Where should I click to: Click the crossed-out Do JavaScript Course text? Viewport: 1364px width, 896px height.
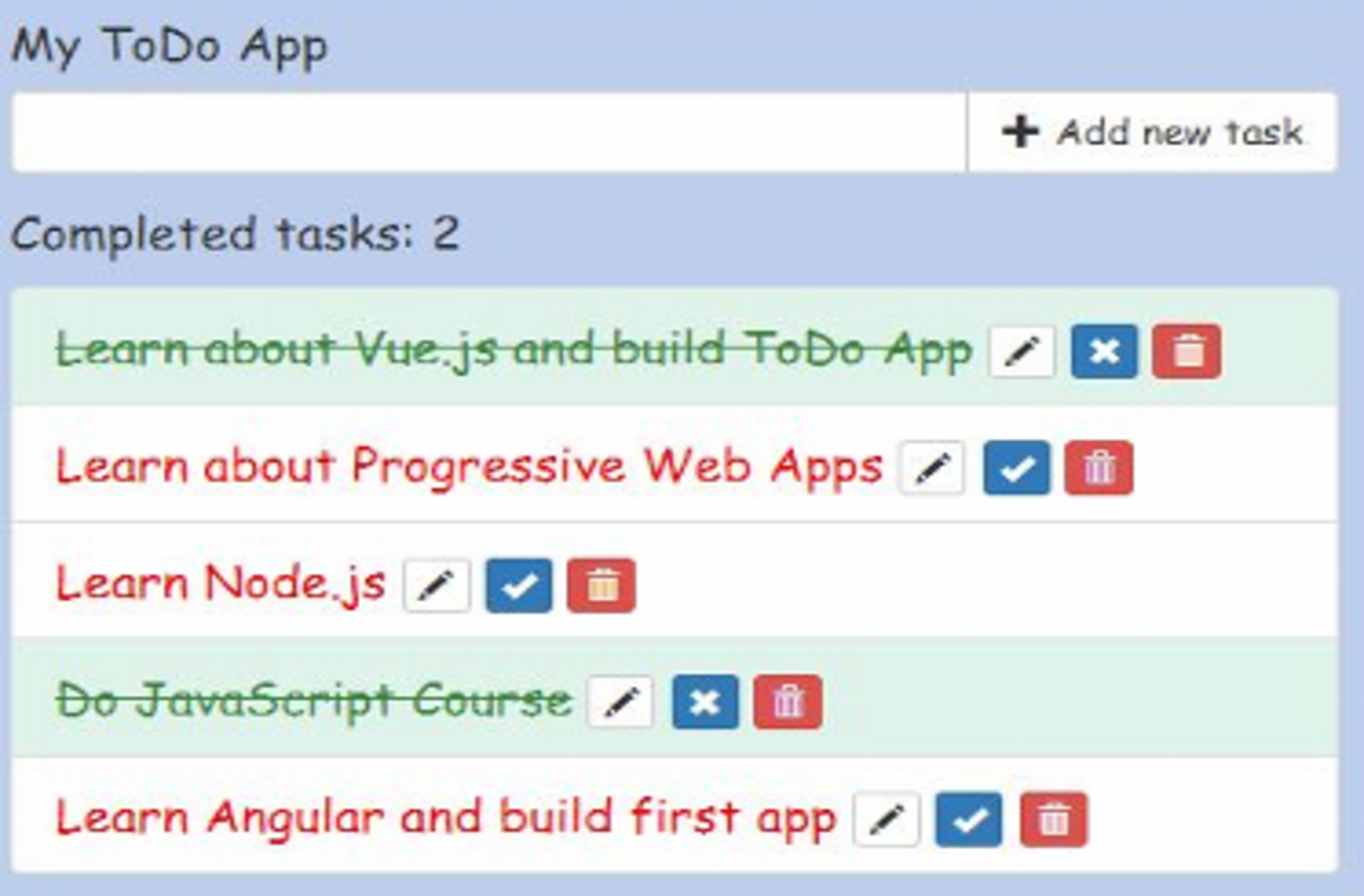tap(314, 701)
